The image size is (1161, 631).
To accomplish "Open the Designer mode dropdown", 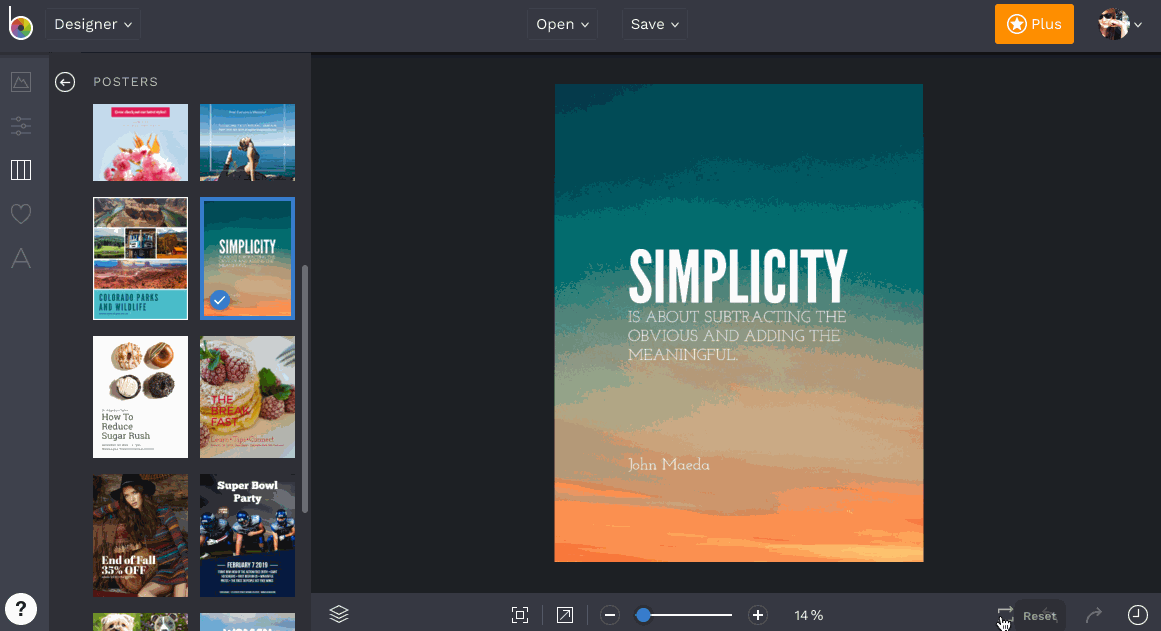I will [93, 24].
